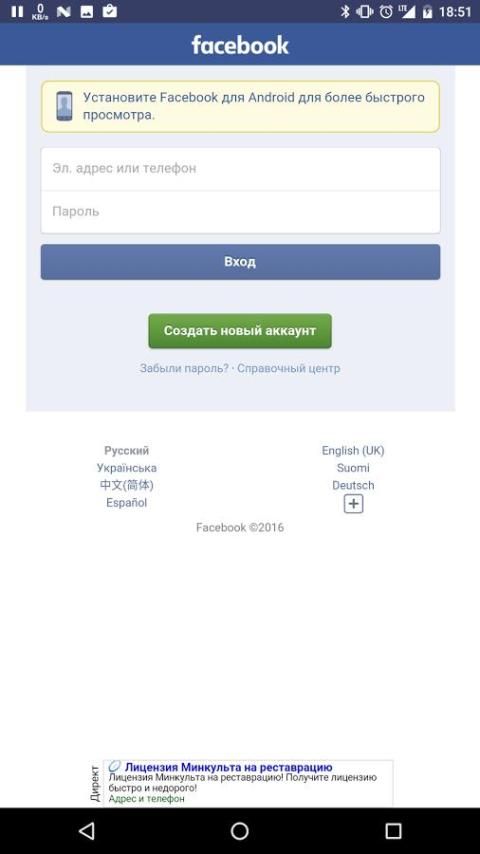Tap the Bluetooth icon in status bar
The height and width of the screenshot is (854, 480).
[x=345, y=11]
